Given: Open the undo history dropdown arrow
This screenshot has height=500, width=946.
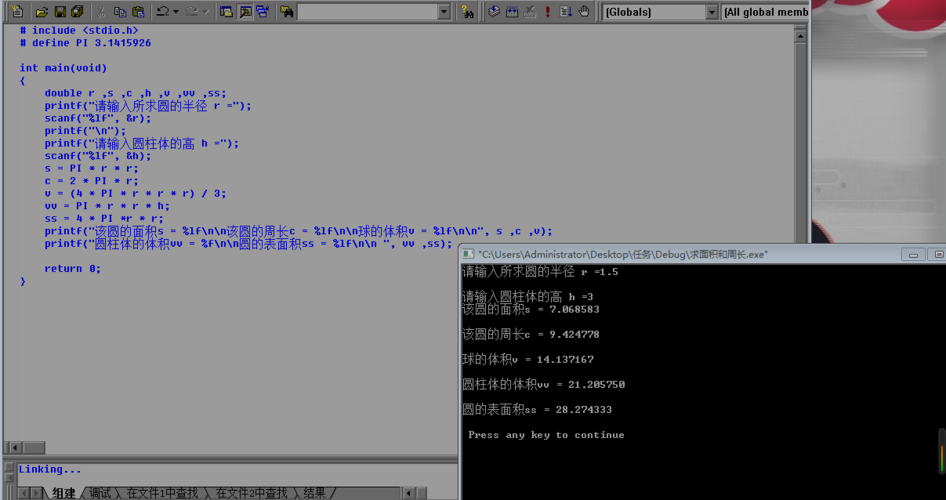Looking at the screenshot, I should pyautogui.click(x=176, y=11).
